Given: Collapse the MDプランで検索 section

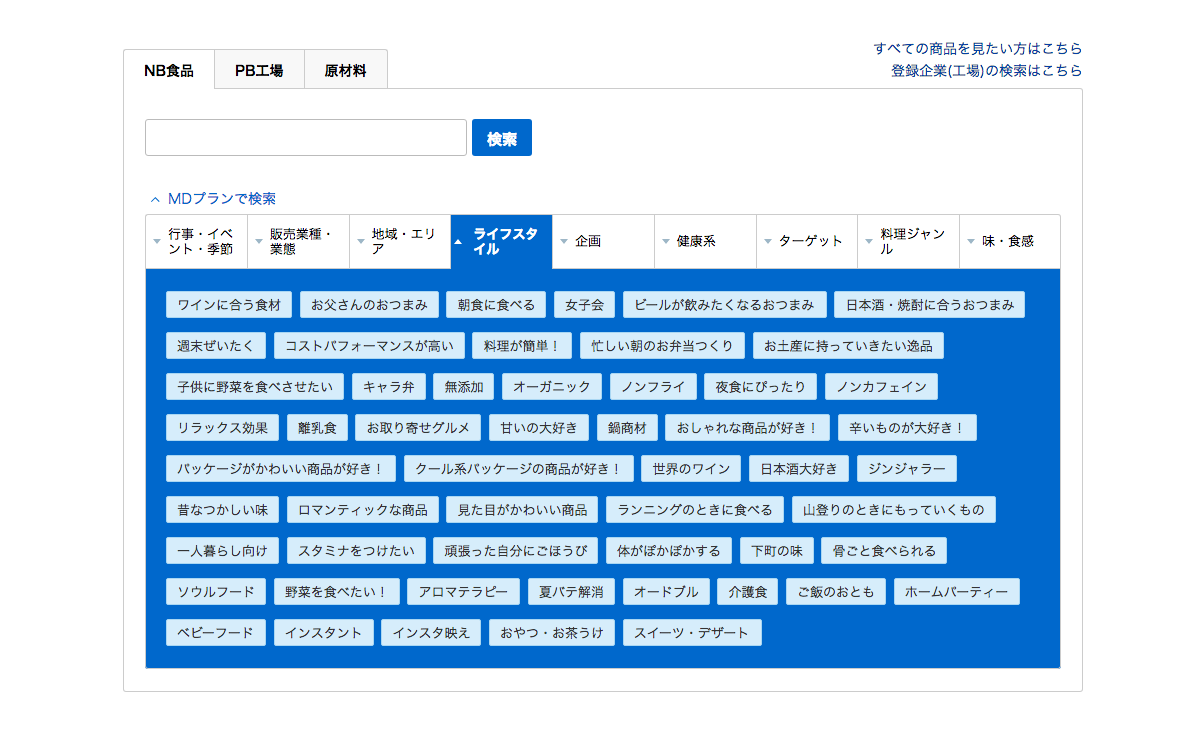Looking at the screenshot, I should coord(213,199).
